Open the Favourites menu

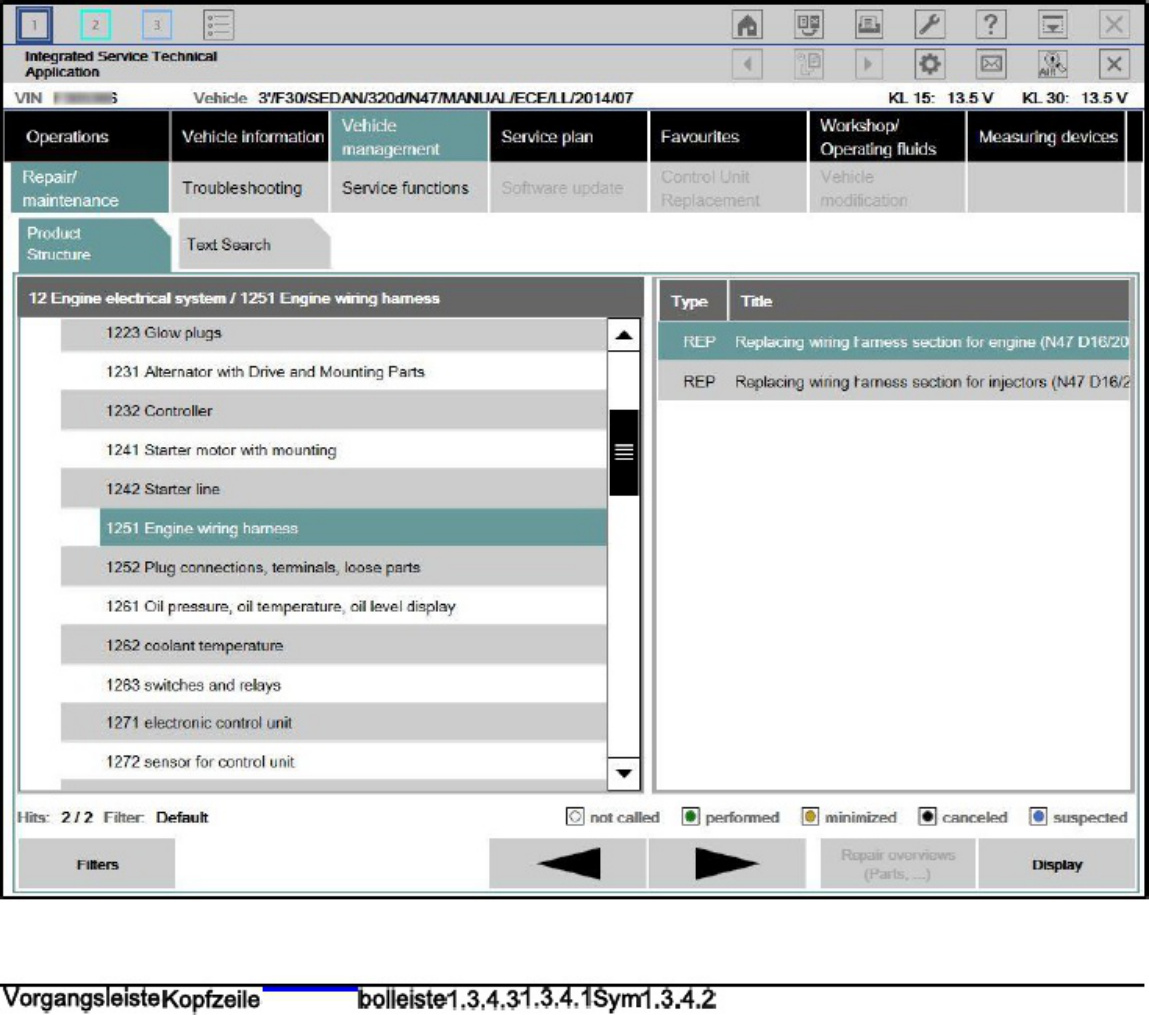click(728, 136)
